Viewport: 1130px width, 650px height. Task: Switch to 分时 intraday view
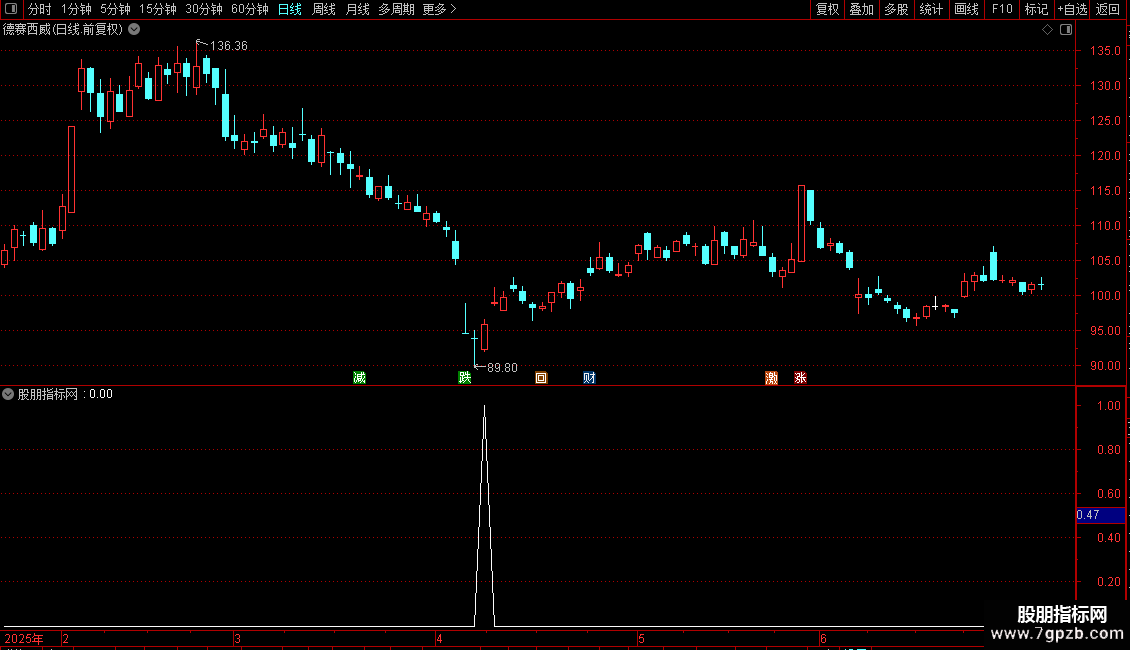coord(40,9)
